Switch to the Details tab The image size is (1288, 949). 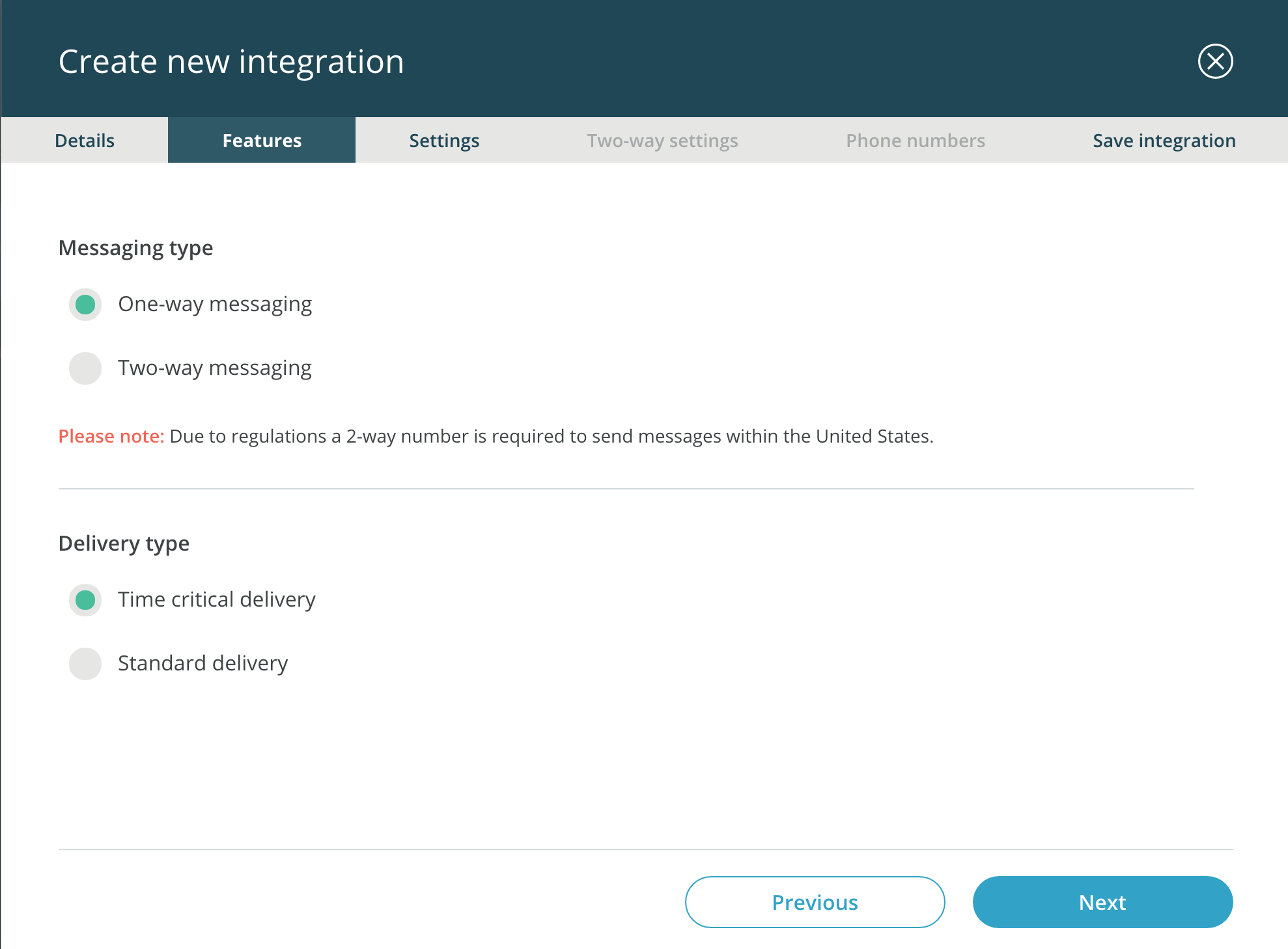tap(85, 141)
